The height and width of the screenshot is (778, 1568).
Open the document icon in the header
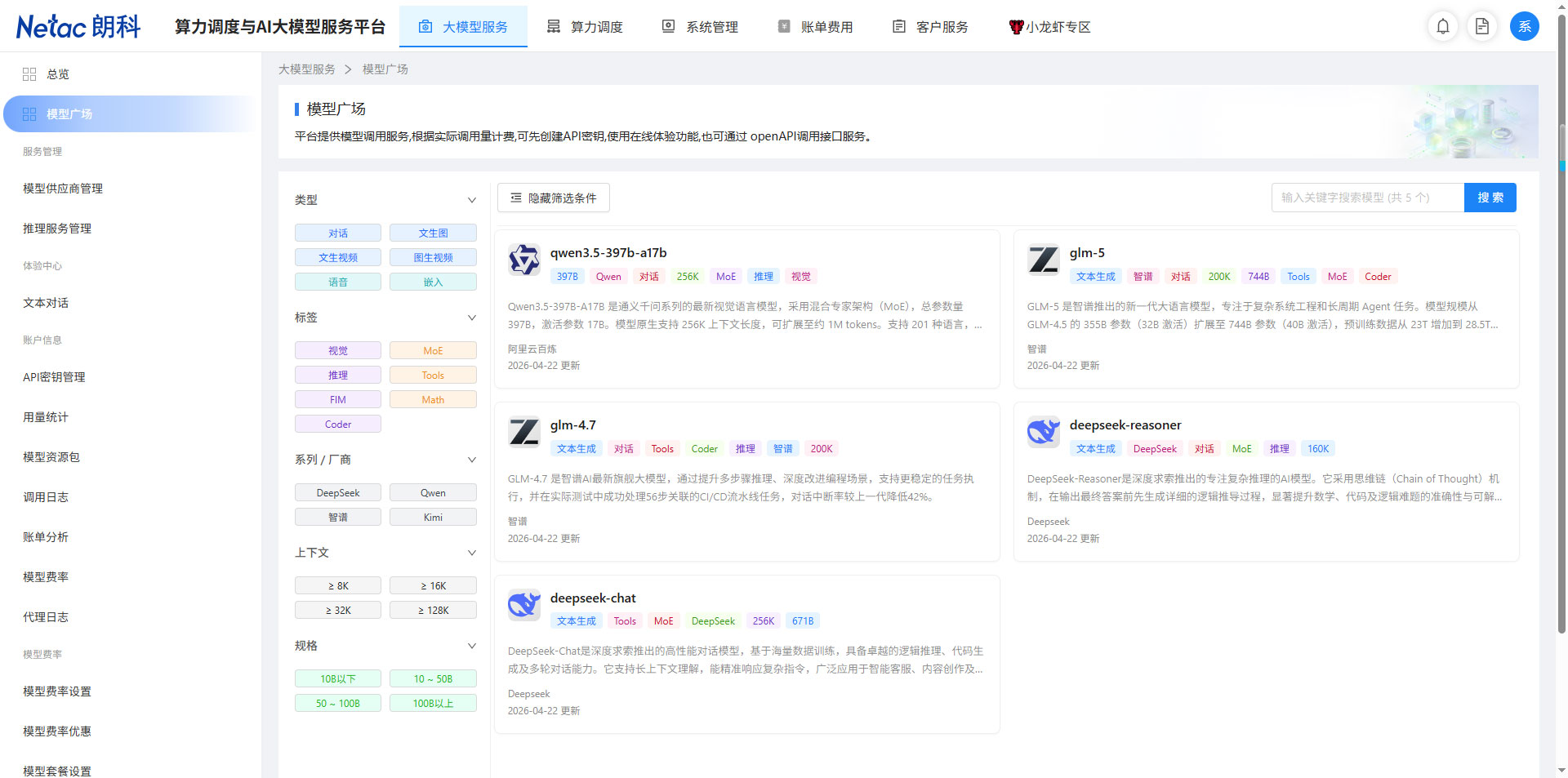click(1482, 26)
